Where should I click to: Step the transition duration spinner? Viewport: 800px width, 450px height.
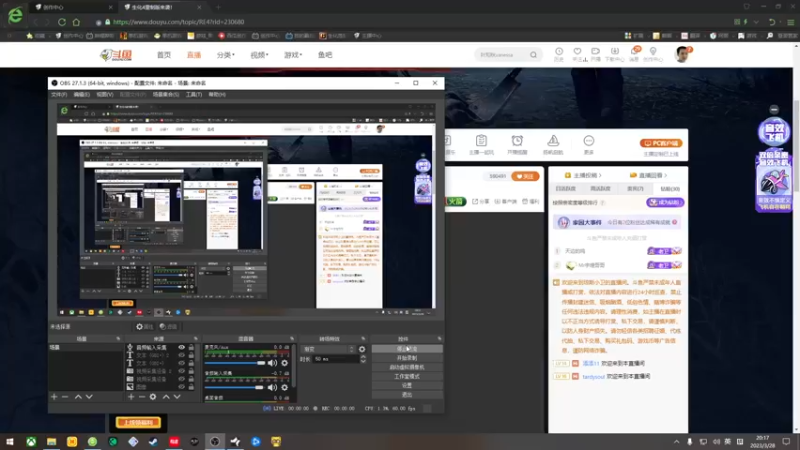363,359
